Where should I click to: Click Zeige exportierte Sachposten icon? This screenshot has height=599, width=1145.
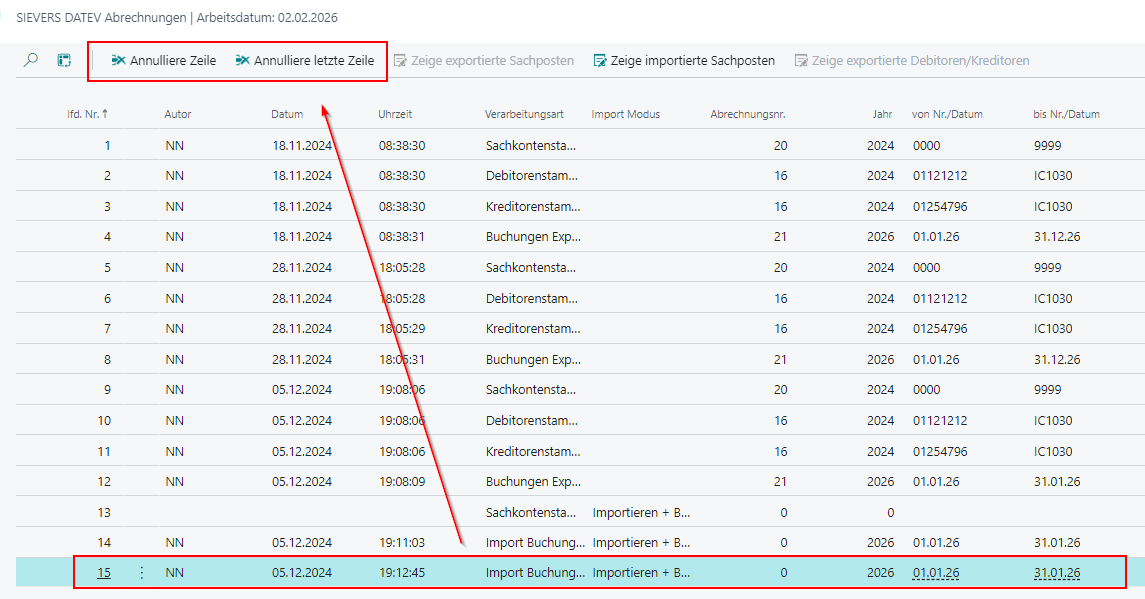tap(400, 61)
